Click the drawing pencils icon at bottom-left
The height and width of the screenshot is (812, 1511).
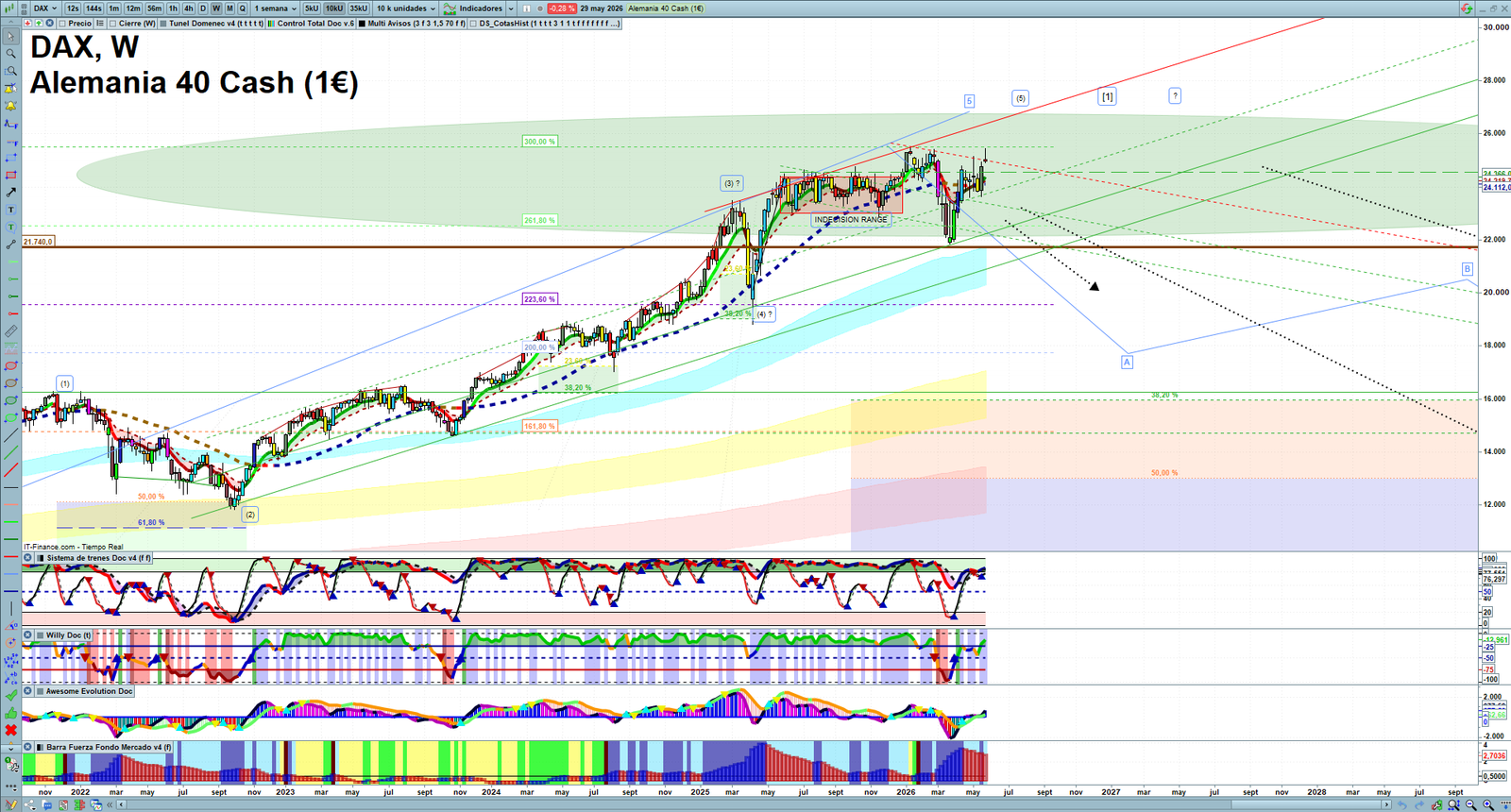pyautogui.click(x=10, y=804)
